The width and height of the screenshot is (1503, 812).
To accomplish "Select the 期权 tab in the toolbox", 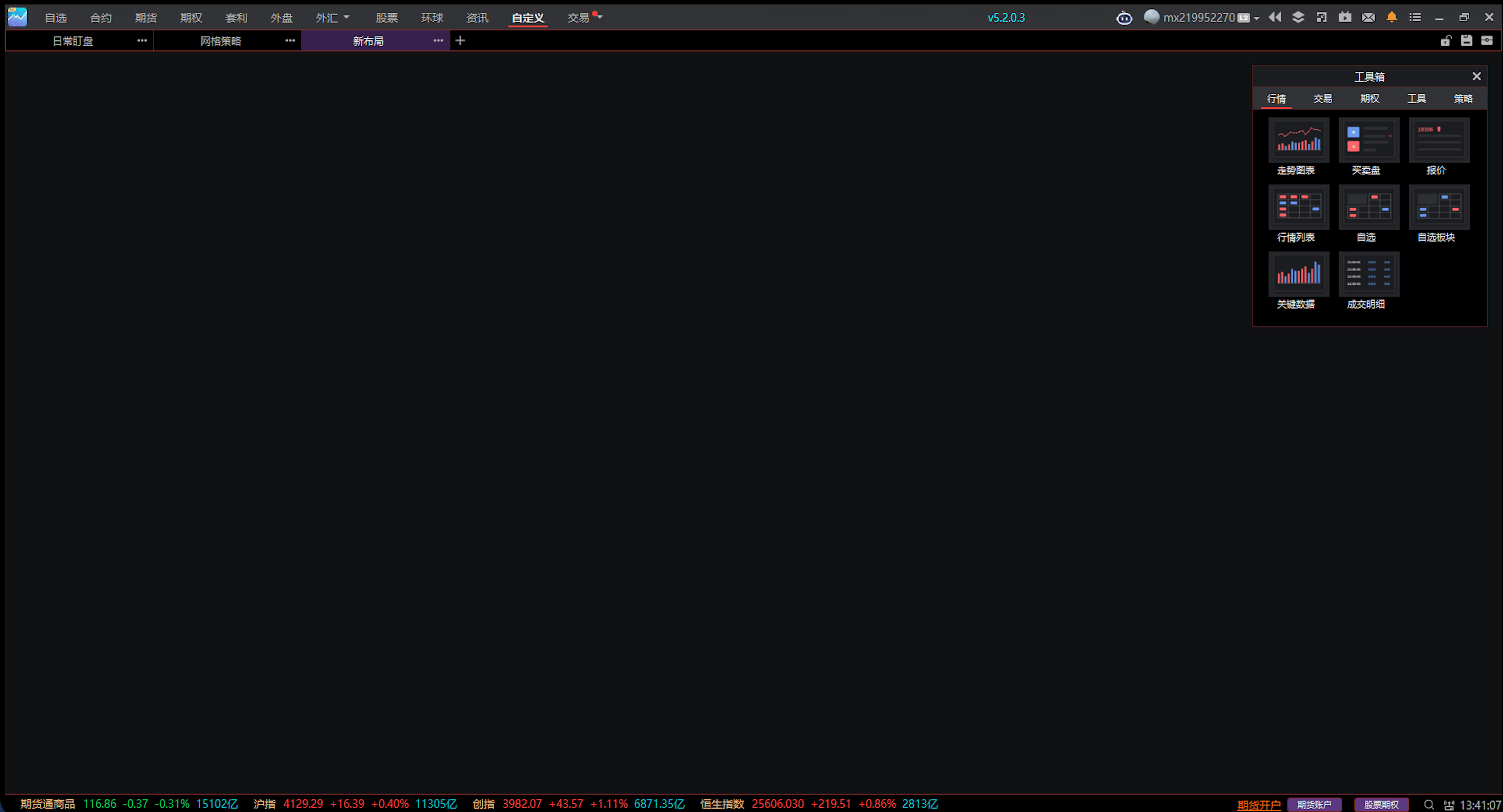I will click(1370, 99).
